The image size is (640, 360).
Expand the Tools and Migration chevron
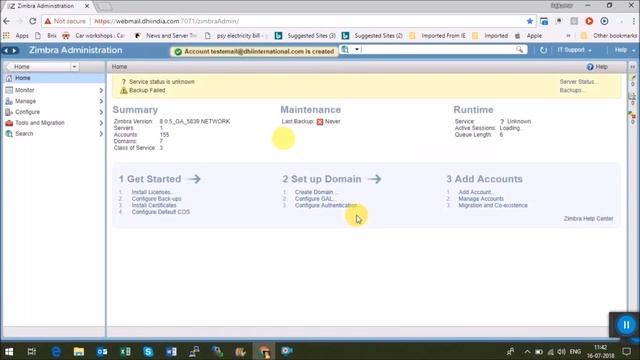101,123
